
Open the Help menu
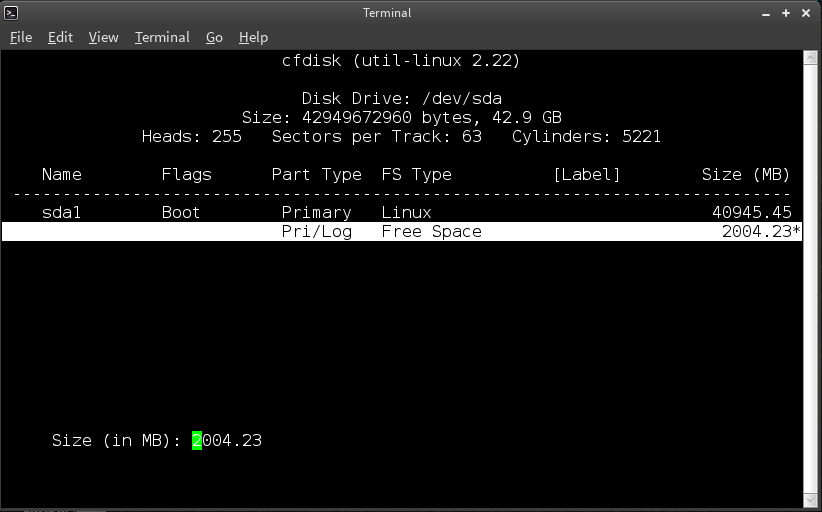pyautogui.click(x=253, y=38)
